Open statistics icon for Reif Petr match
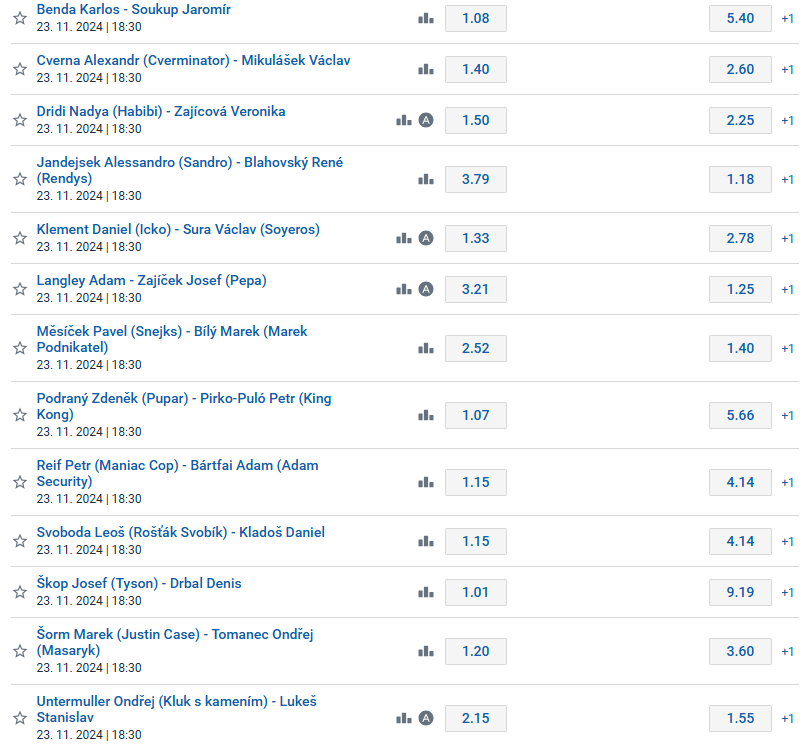 click(426, 482)
